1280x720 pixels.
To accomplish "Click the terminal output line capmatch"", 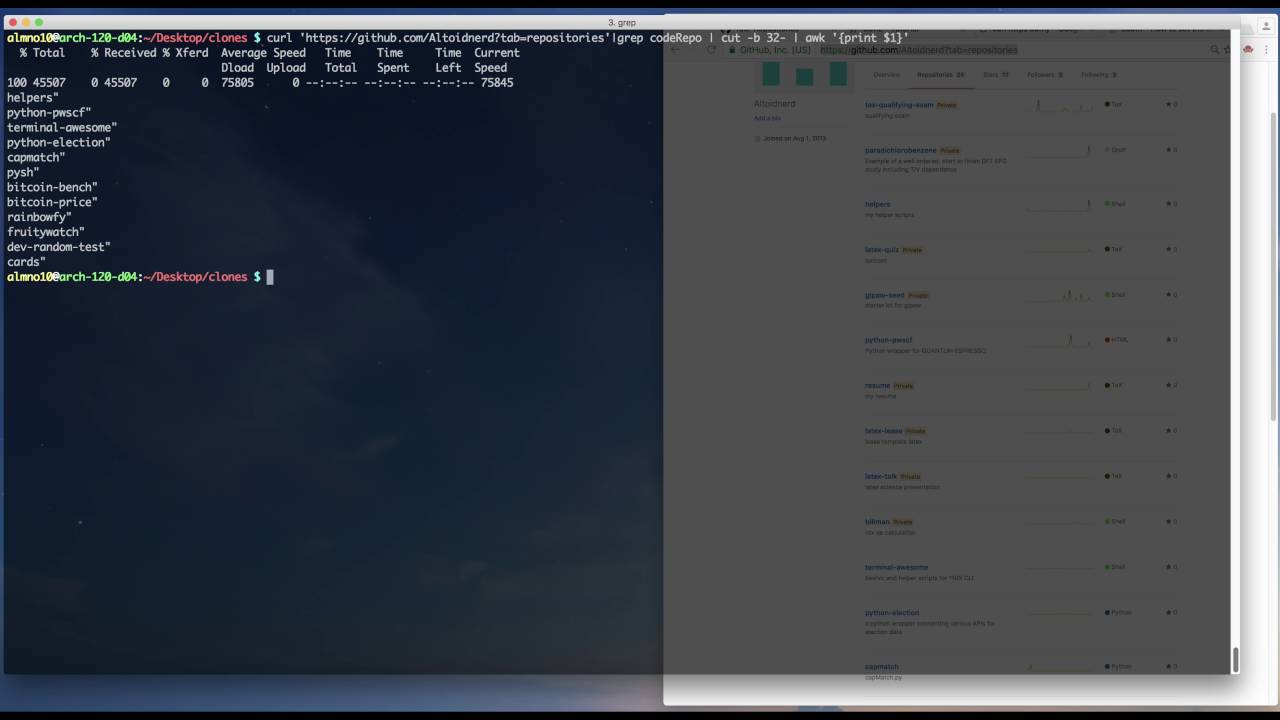I will [36, 157].
